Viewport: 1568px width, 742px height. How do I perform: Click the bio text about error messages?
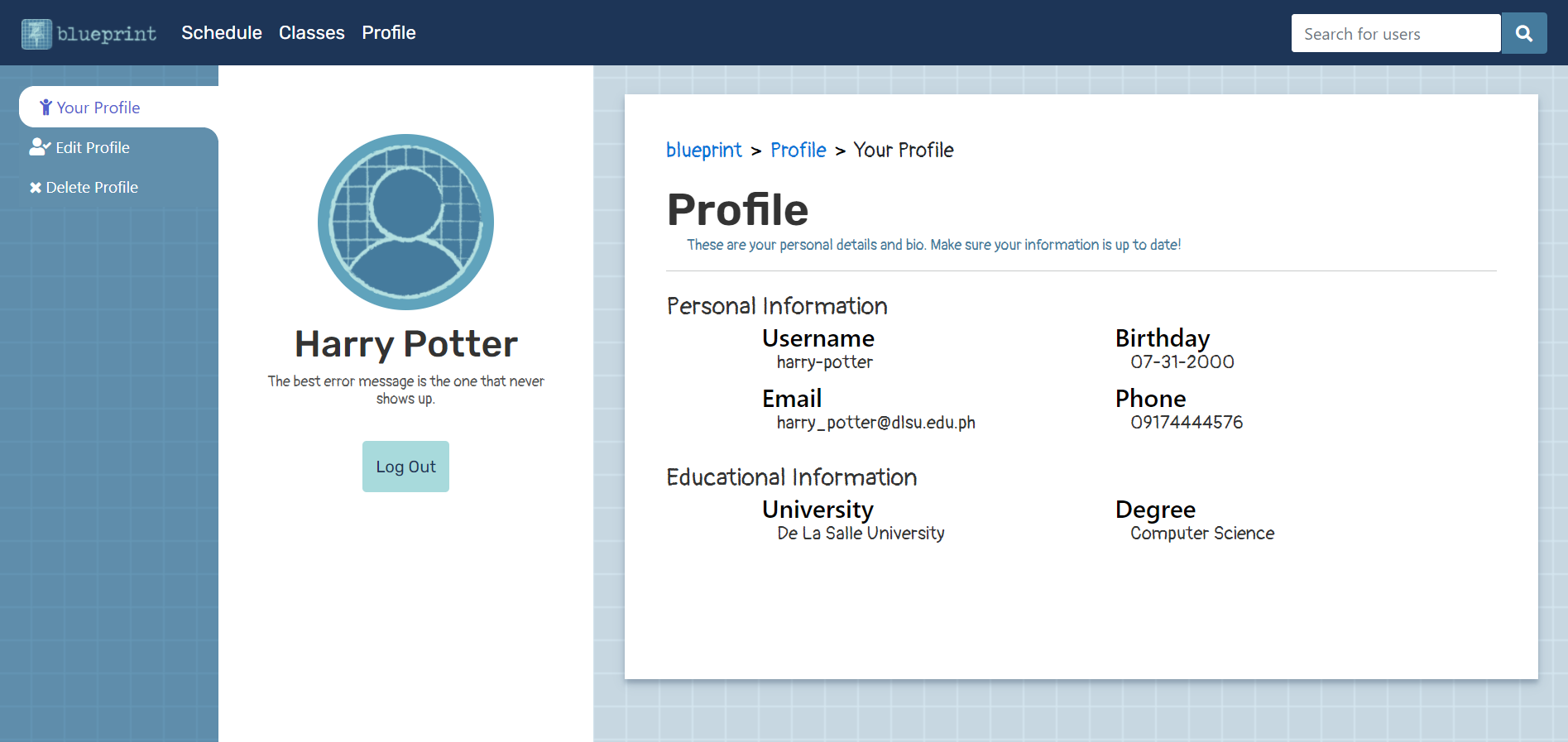405,390
